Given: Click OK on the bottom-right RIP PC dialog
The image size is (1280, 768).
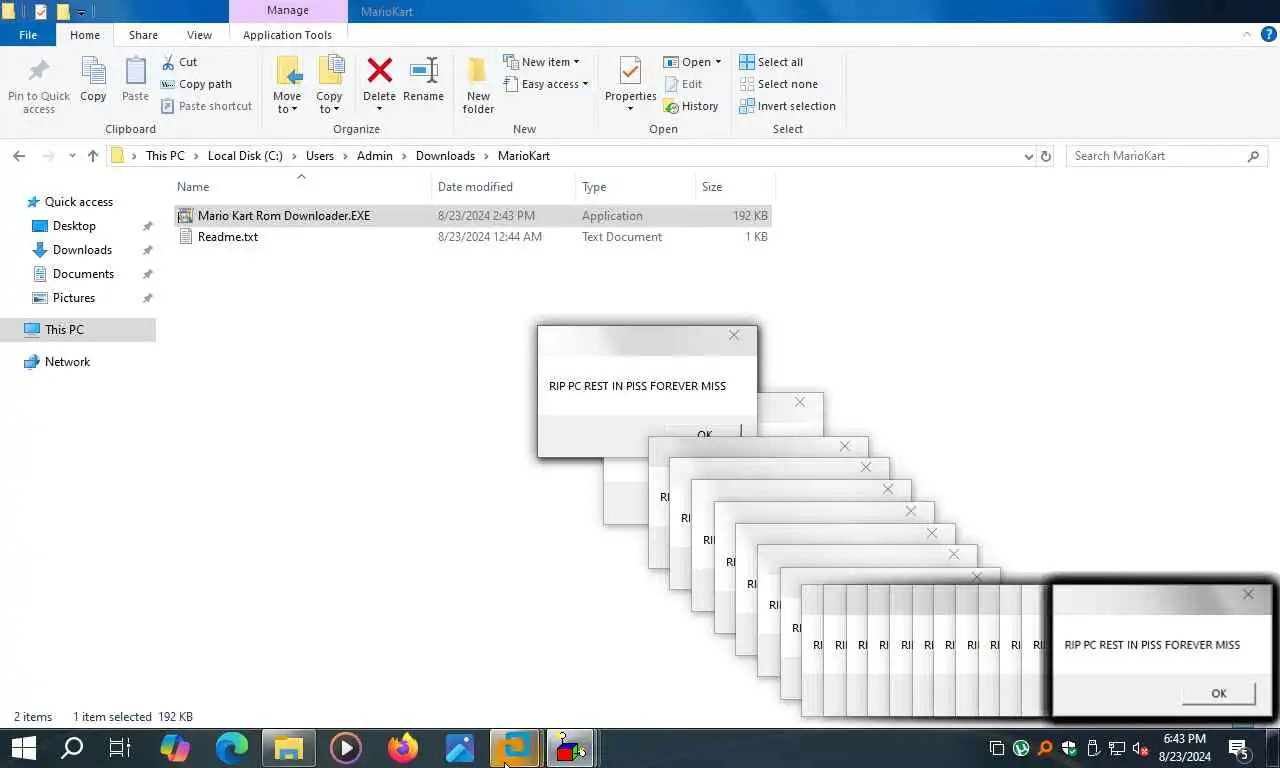Looking at the screenshot, I should [x=1218, y=693].
